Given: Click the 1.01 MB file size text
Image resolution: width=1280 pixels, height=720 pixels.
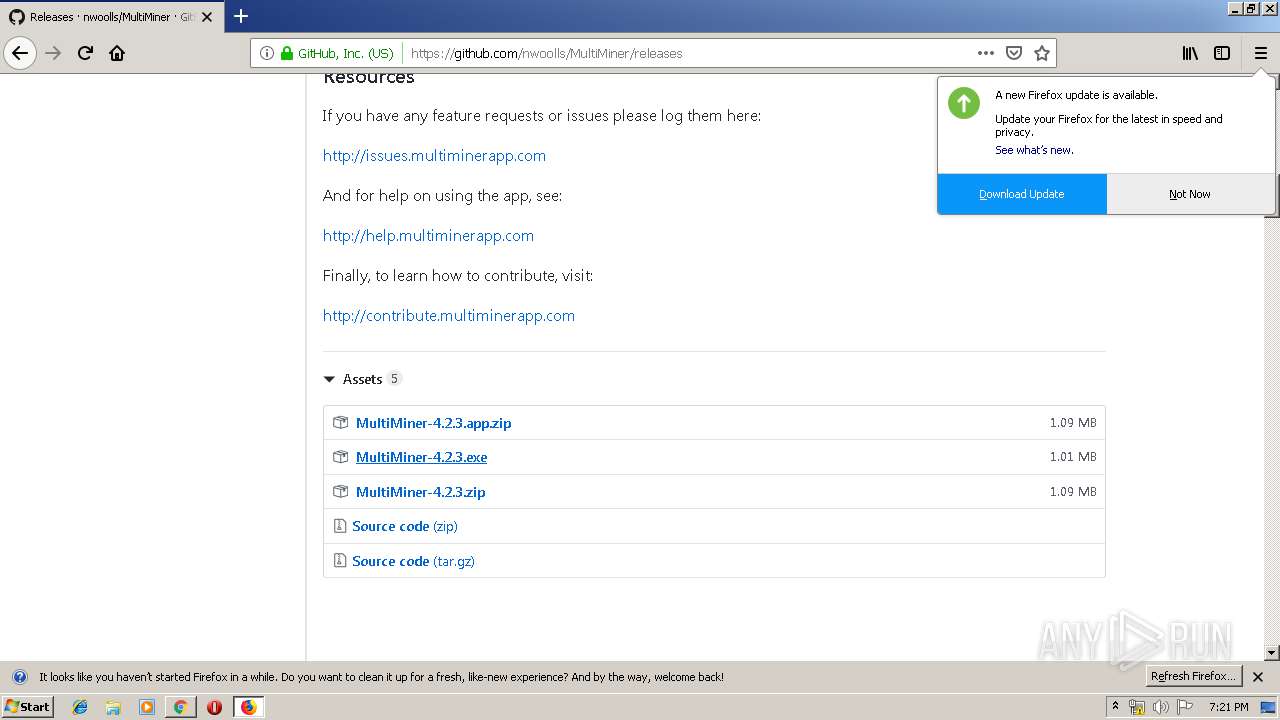Looking at the screenshot, I should (1073, 457).
